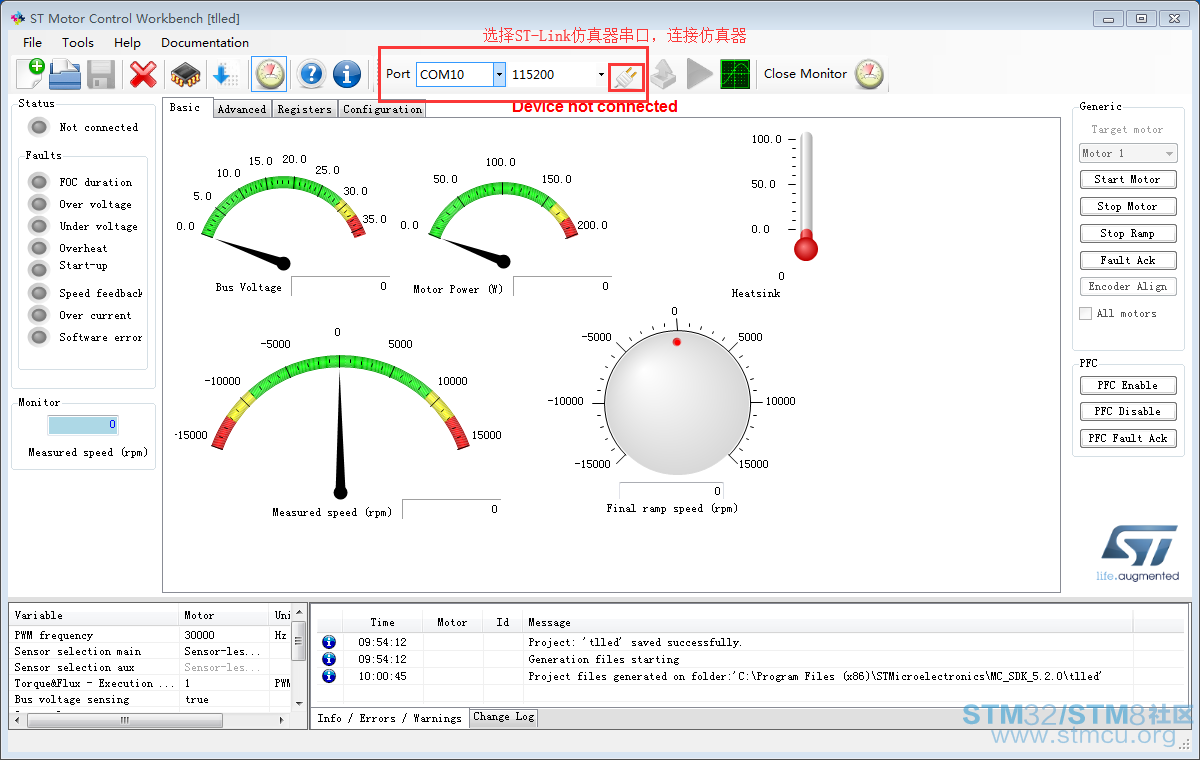Click the info icon of the 10:00:45 log row

pyautogui.click(x=329, y=676)
